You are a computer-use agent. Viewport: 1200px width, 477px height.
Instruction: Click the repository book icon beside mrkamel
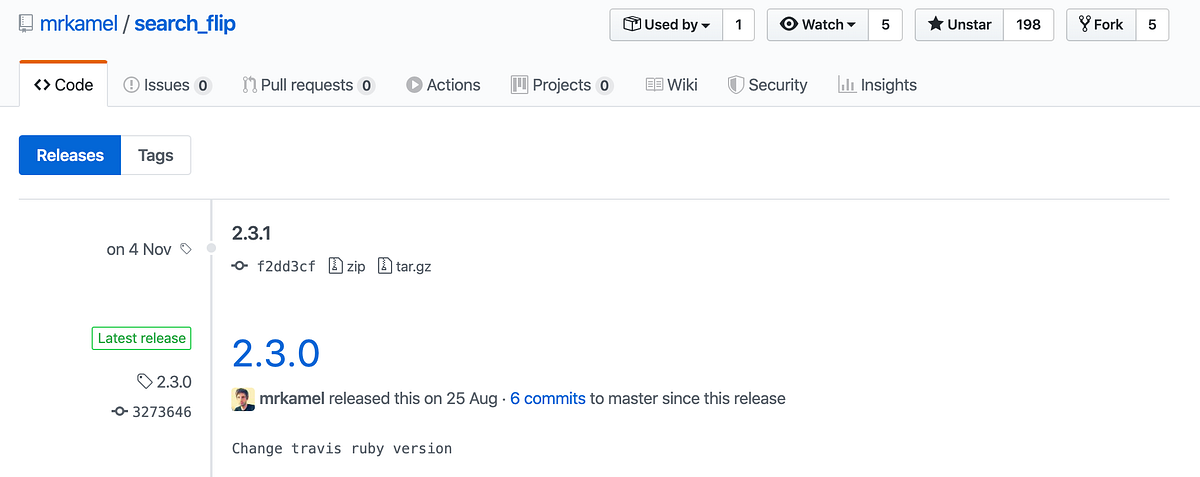pos(26,24)
